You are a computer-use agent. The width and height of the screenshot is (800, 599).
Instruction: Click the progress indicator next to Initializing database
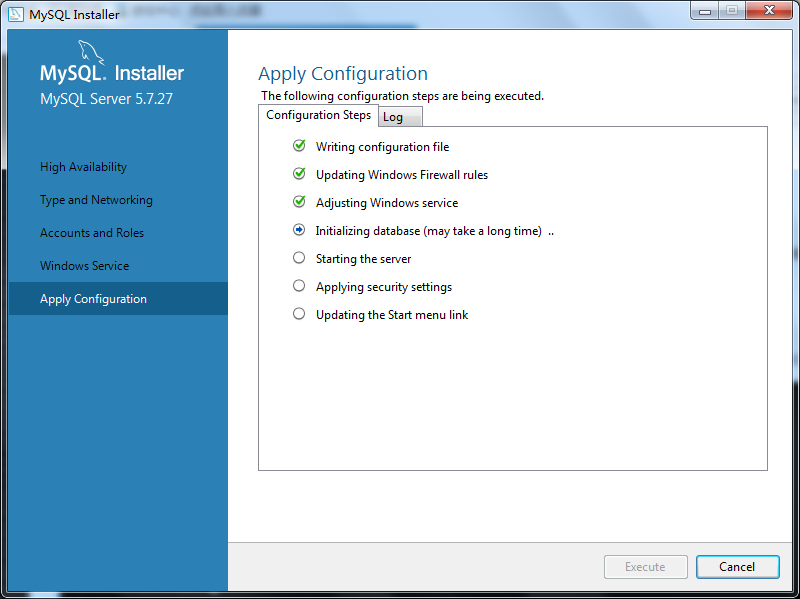pyautogui.click(x=298, y=230)
